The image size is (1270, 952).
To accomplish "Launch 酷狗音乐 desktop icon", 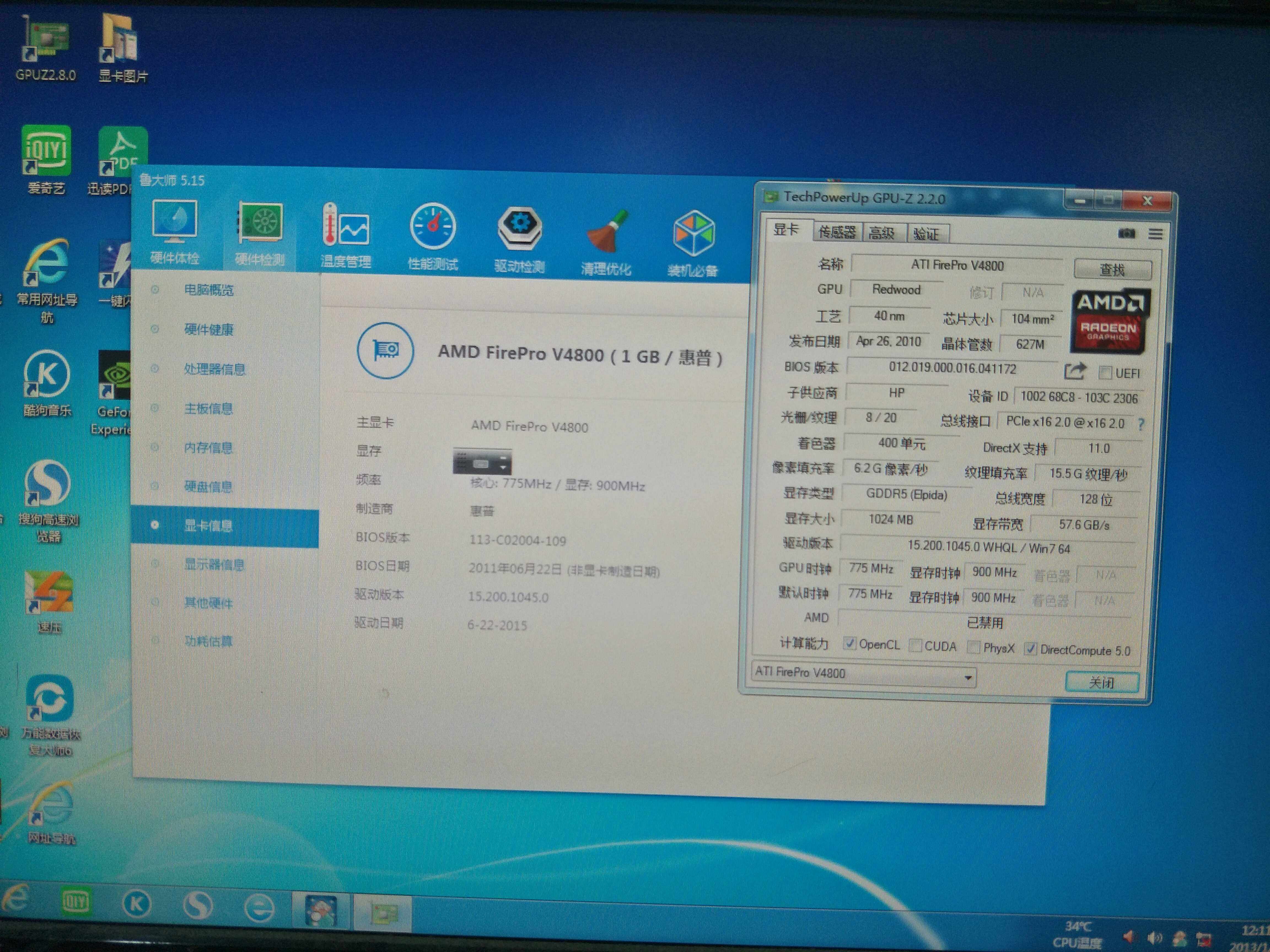I will coord(47,383).
